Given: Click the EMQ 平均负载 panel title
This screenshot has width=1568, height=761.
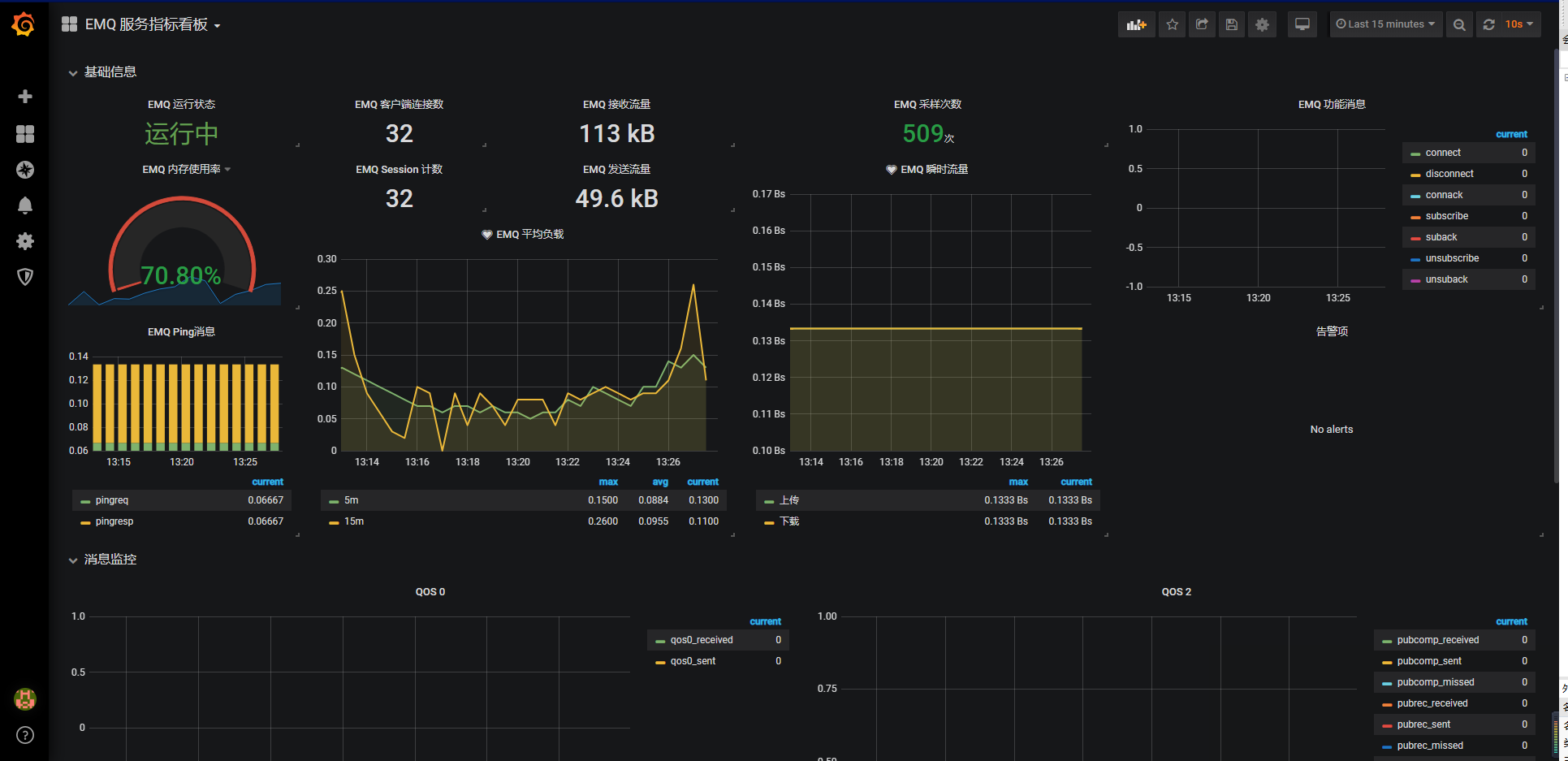Looking at the screenshot, I should pos(529,234).
